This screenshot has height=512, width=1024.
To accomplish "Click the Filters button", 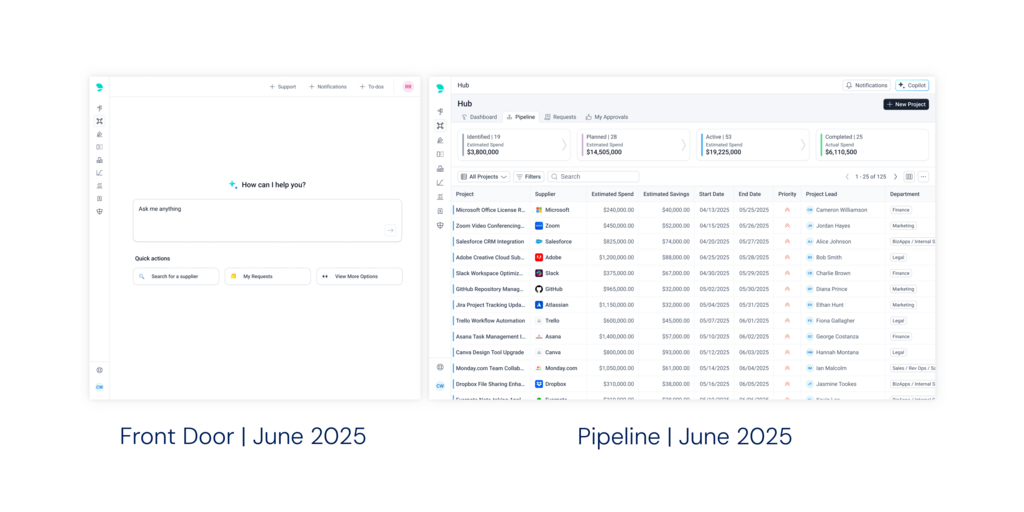I will pyautogui.click(x=528, y=177).
